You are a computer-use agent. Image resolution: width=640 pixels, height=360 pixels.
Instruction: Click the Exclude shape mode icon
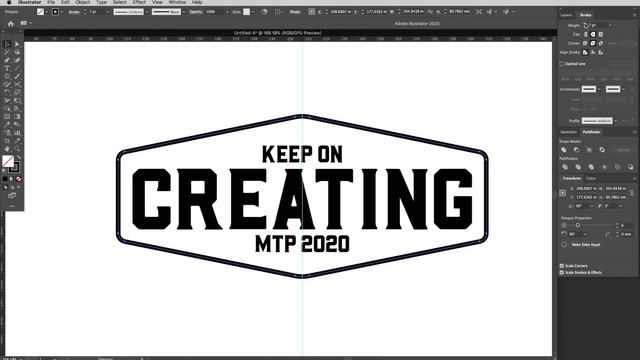coord(602,150)
